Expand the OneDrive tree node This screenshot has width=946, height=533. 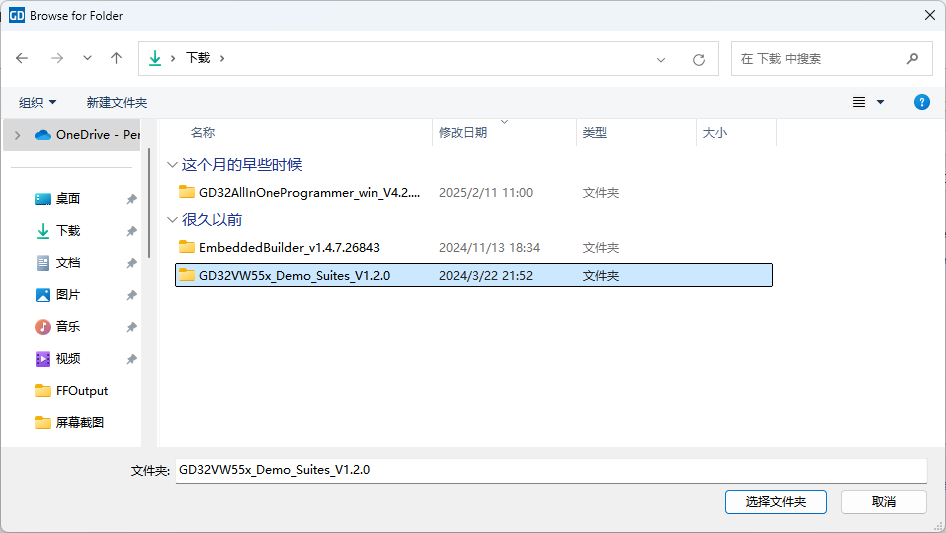point(18,135)
